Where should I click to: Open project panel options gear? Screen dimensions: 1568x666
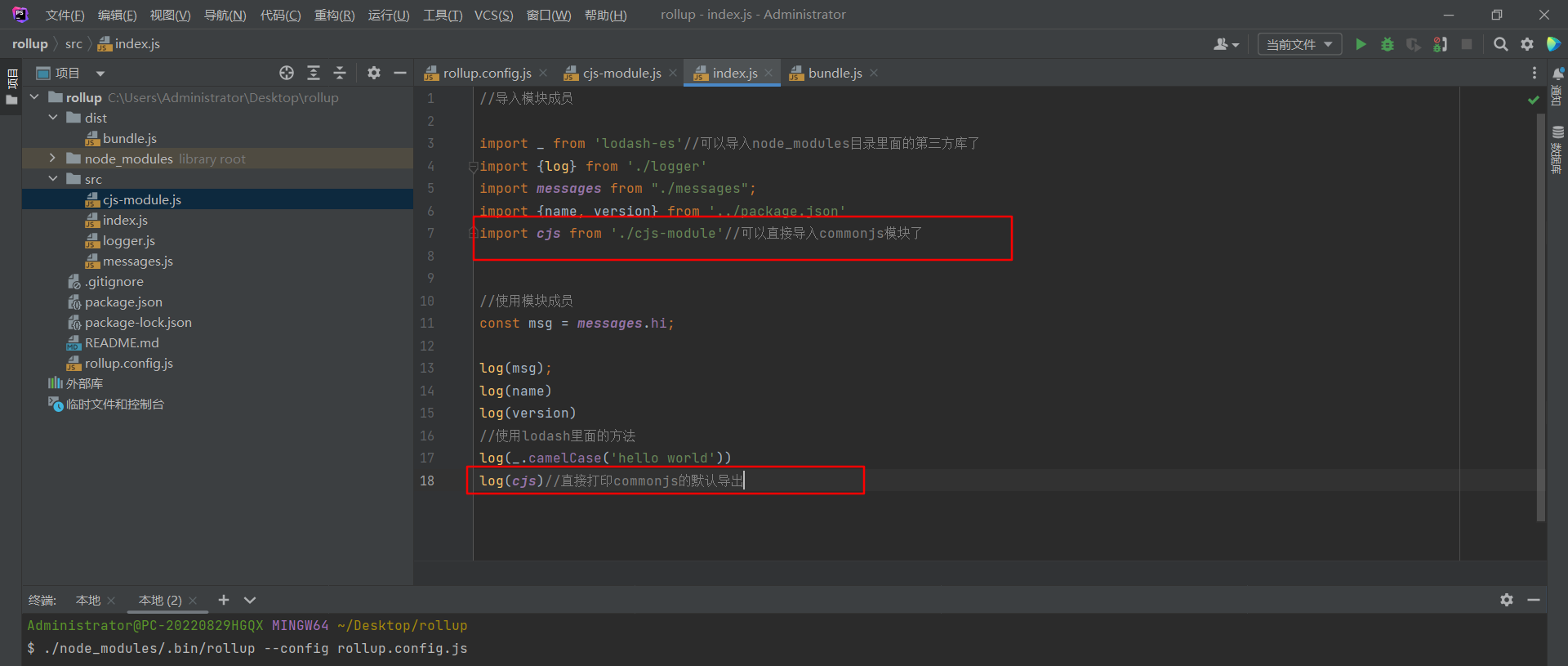coord(374,73)
